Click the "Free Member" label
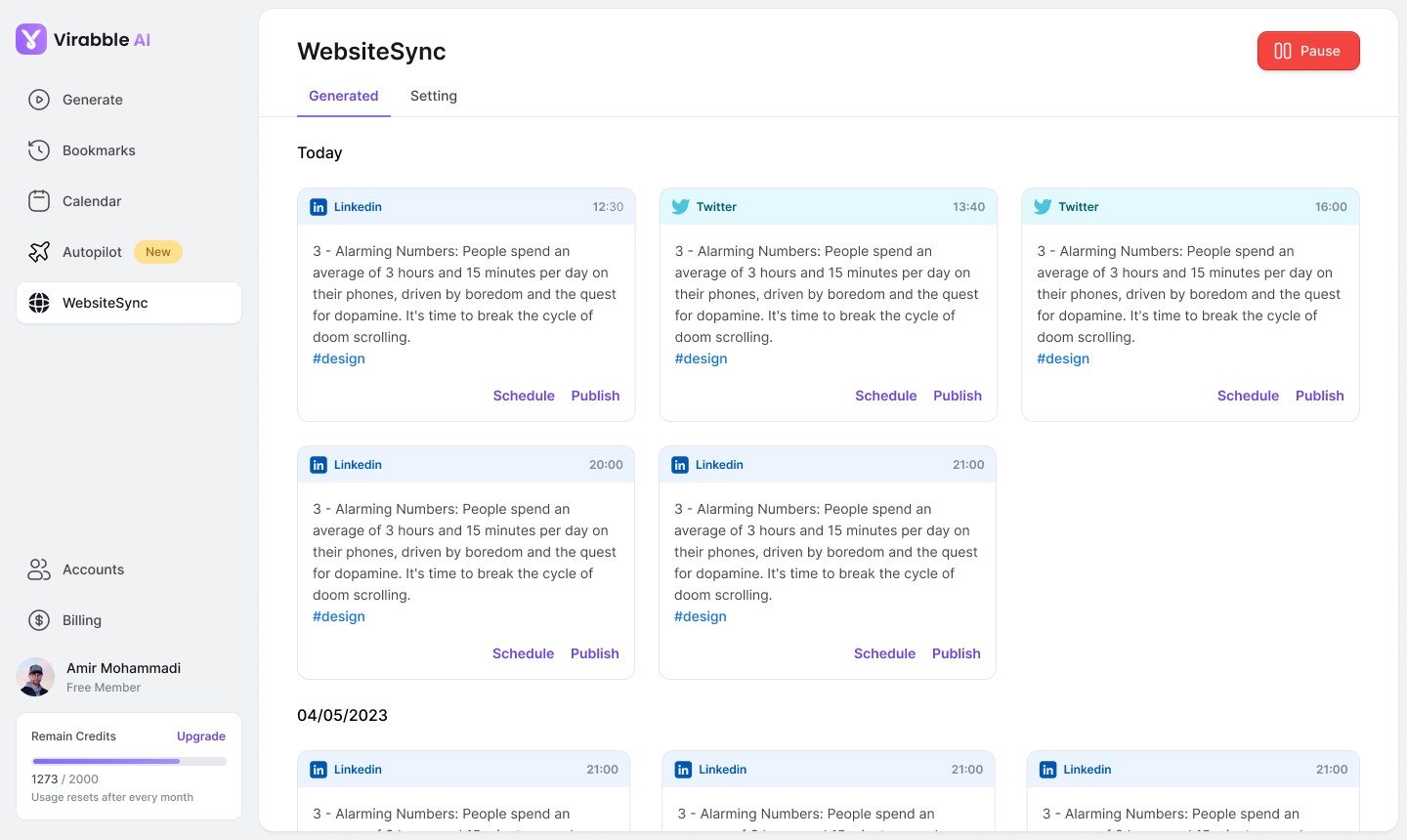Viewport: 1407px width, 840px height. [x=104, y=688]
